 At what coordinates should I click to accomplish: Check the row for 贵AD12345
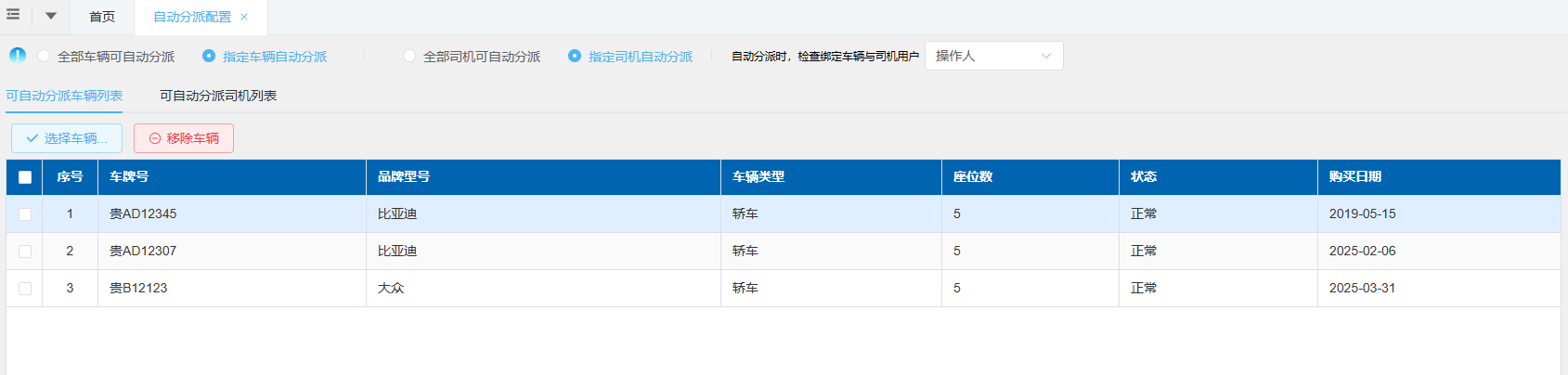[x=25, y=214]
